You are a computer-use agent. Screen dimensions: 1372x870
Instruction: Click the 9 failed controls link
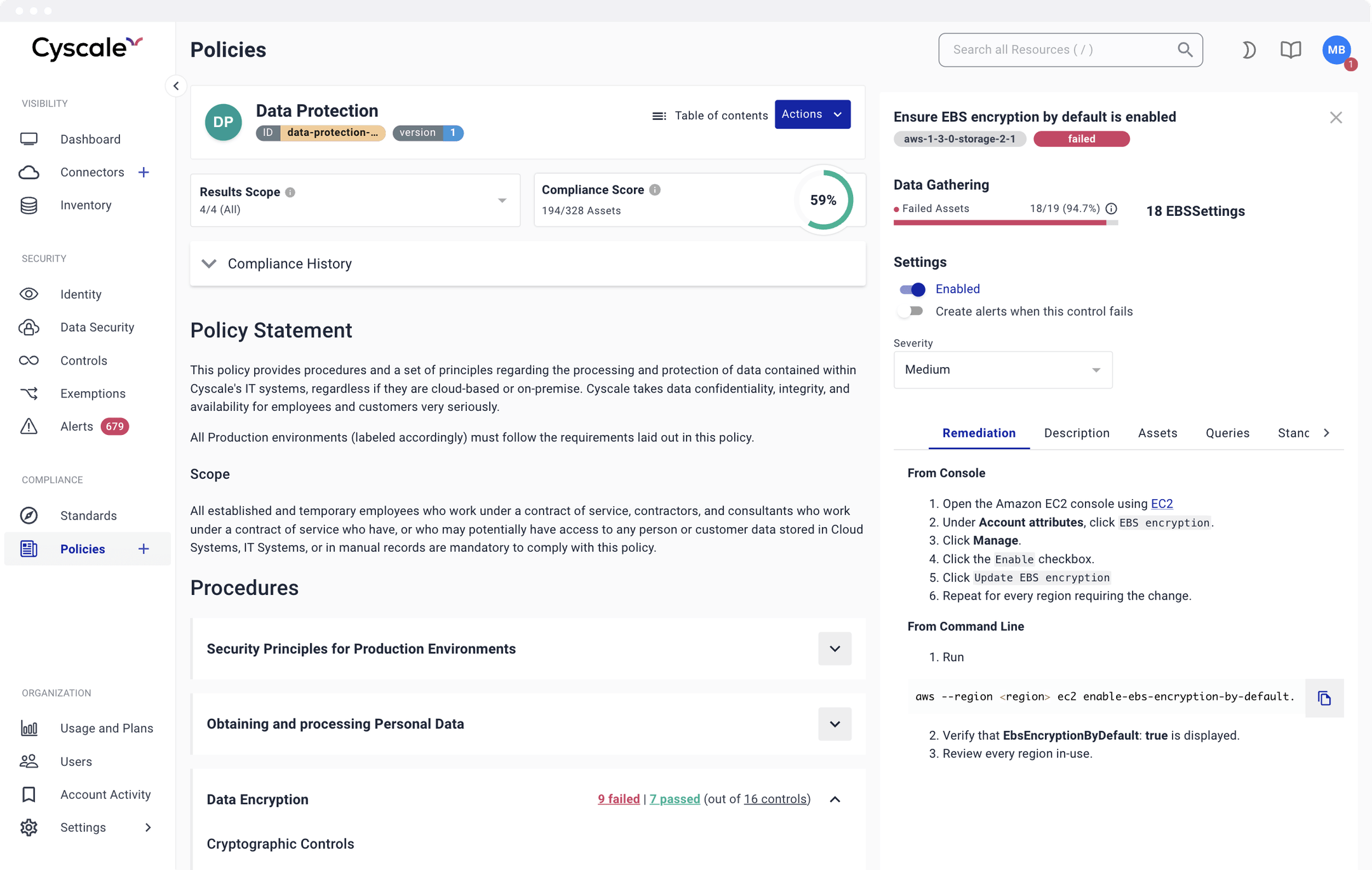(x=617, y=799)
